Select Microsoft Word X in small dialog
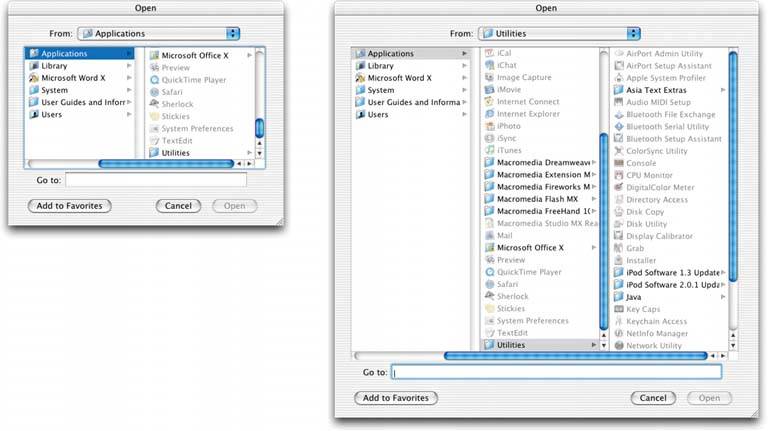The image size is (768, 431). pyautogui.click(x=80, y=78)
